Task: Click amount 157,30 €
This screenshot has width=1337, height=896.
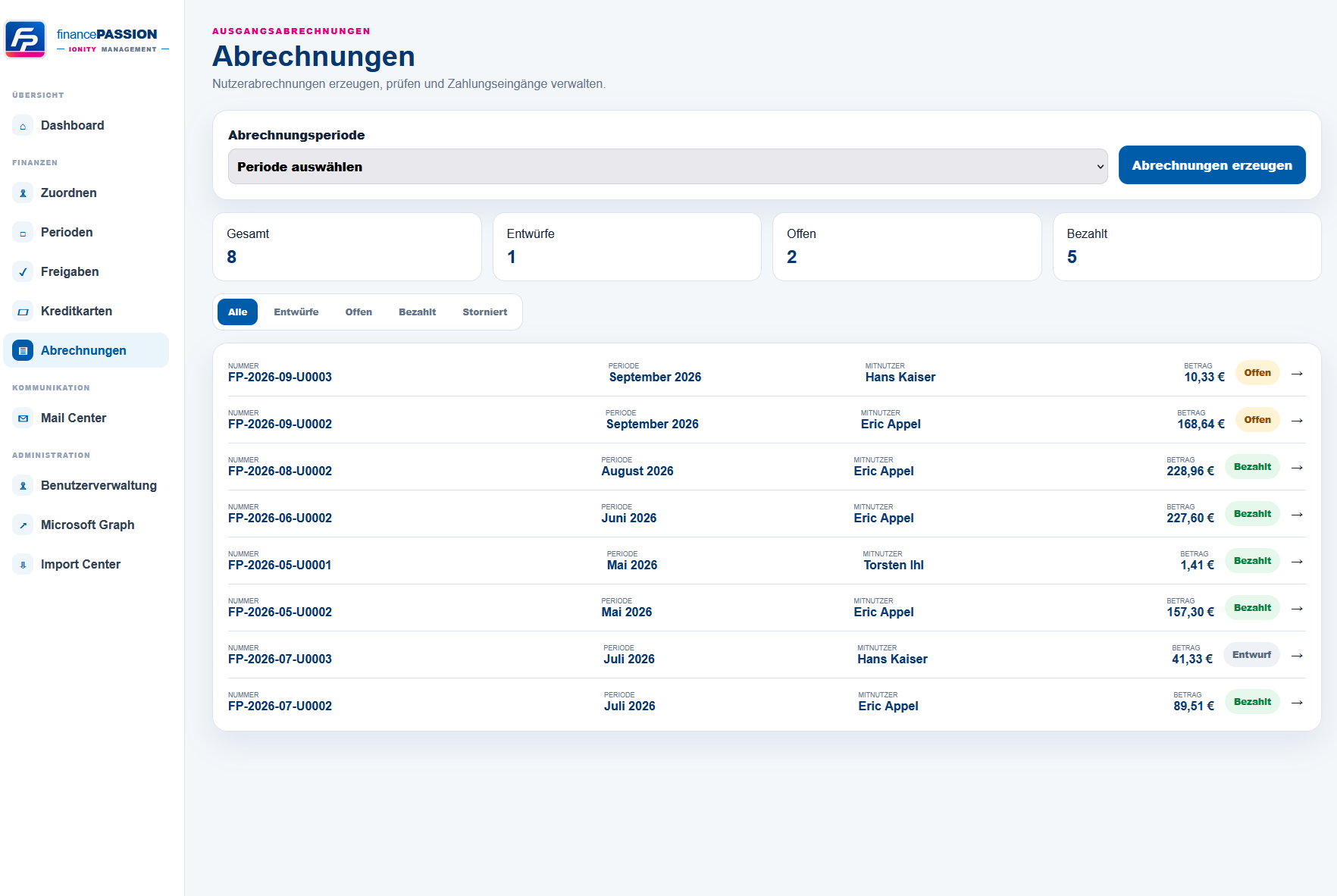Action: [1190, 612]
